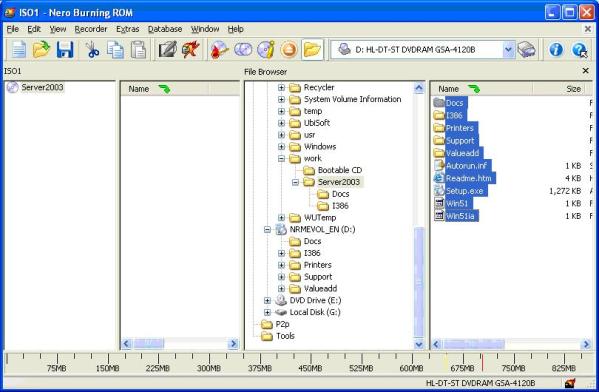Open the recorder drive dropdown
This screenshot has width=599, height=392.
click(x=508, y=50)
